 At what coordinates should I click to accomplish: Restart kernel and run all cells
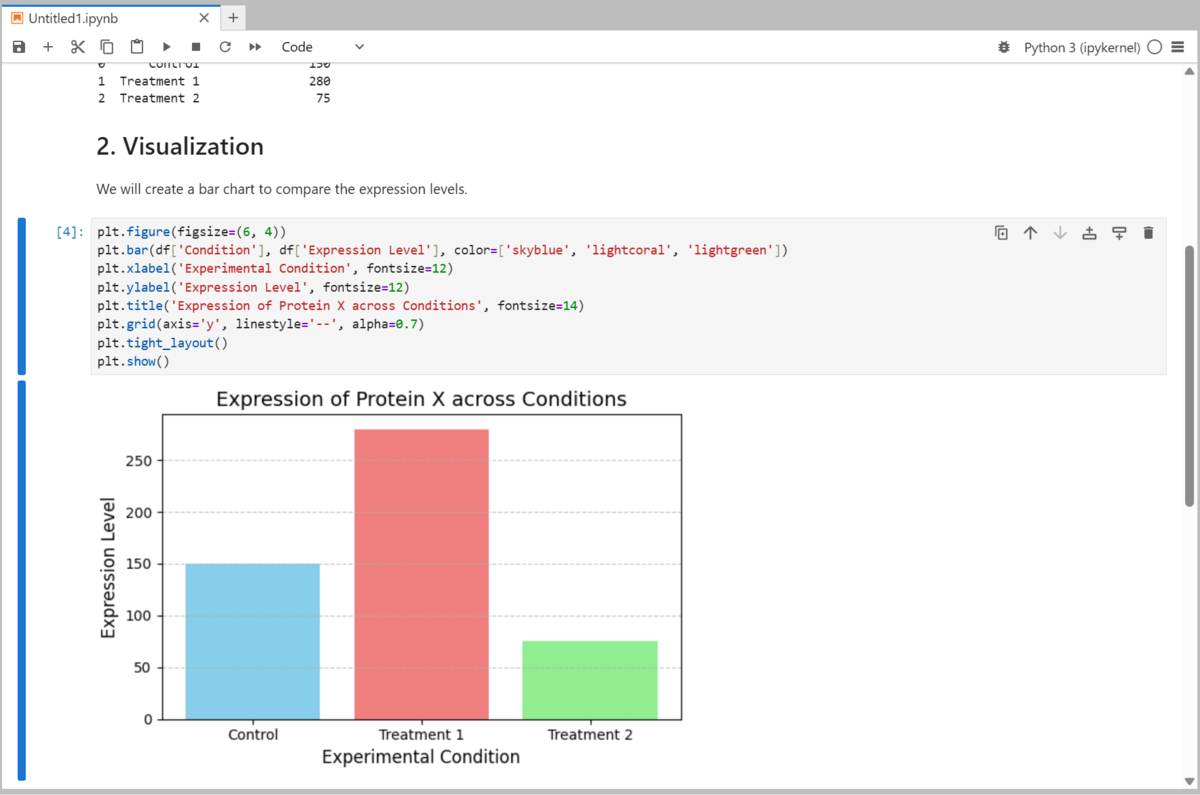pyautogui.click(x=253, y=46)
